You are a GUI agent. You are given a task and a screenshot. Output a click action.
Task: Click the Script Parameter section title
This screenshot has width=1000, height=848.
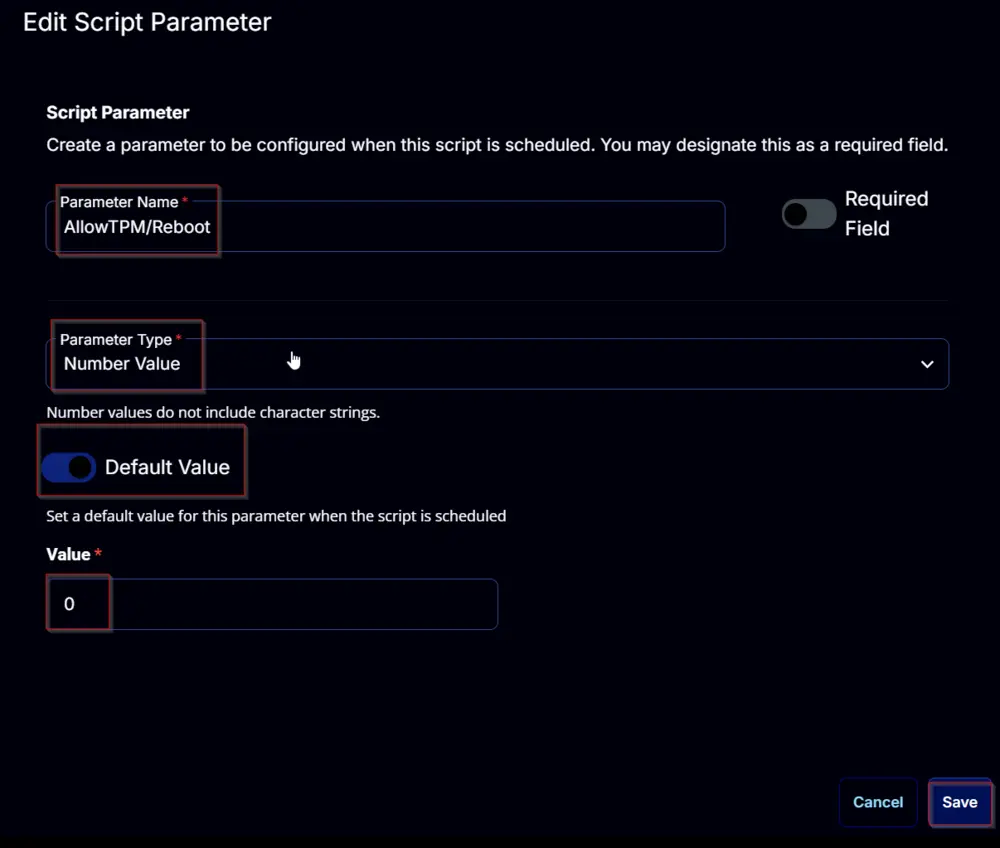(x=118, y=113)
